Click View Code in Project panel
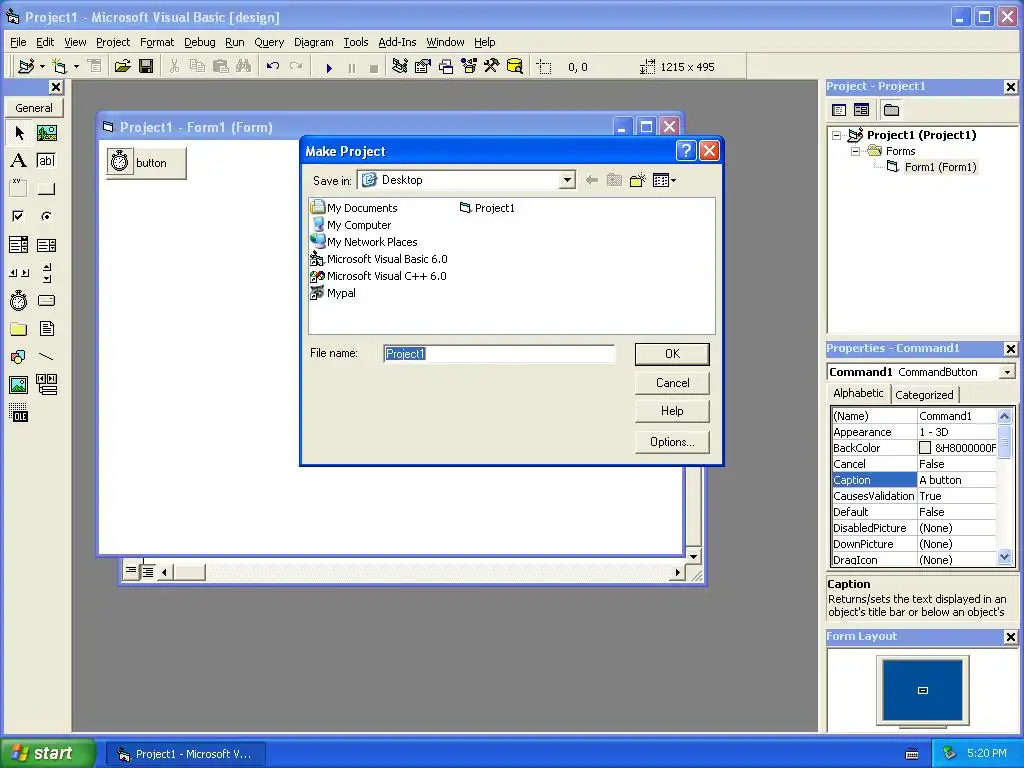 tap(839, 110)
